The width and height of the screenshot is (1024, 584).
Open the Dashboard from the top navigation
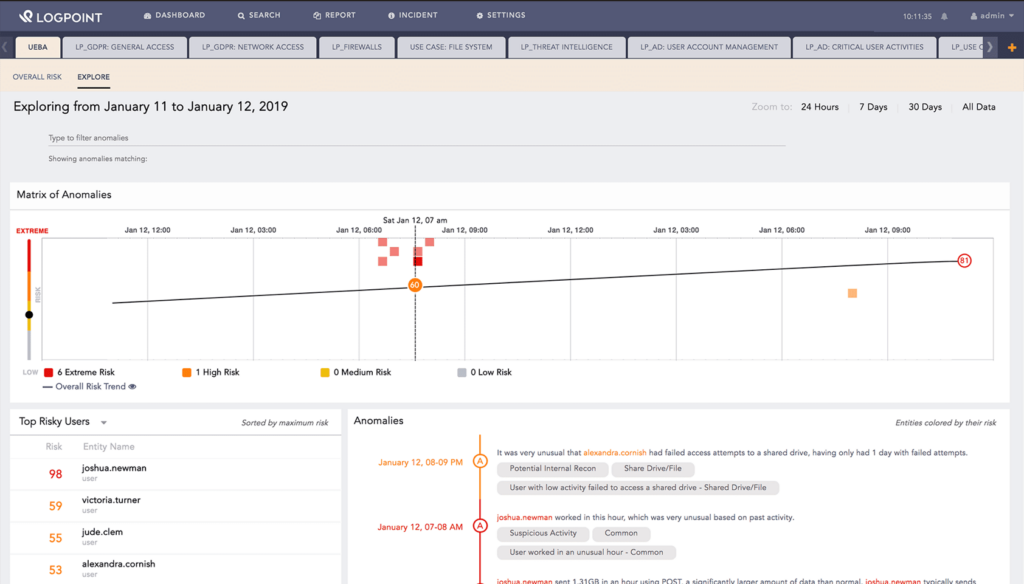pyautogui.click(x=176, y=14)
